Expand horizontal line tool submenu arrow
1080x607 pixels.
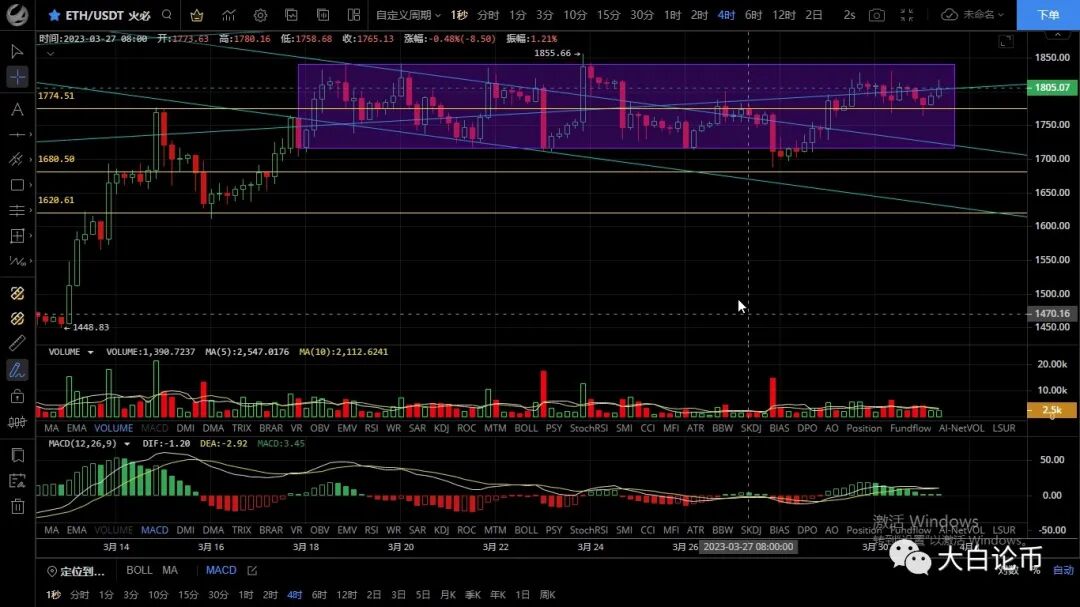30,134
